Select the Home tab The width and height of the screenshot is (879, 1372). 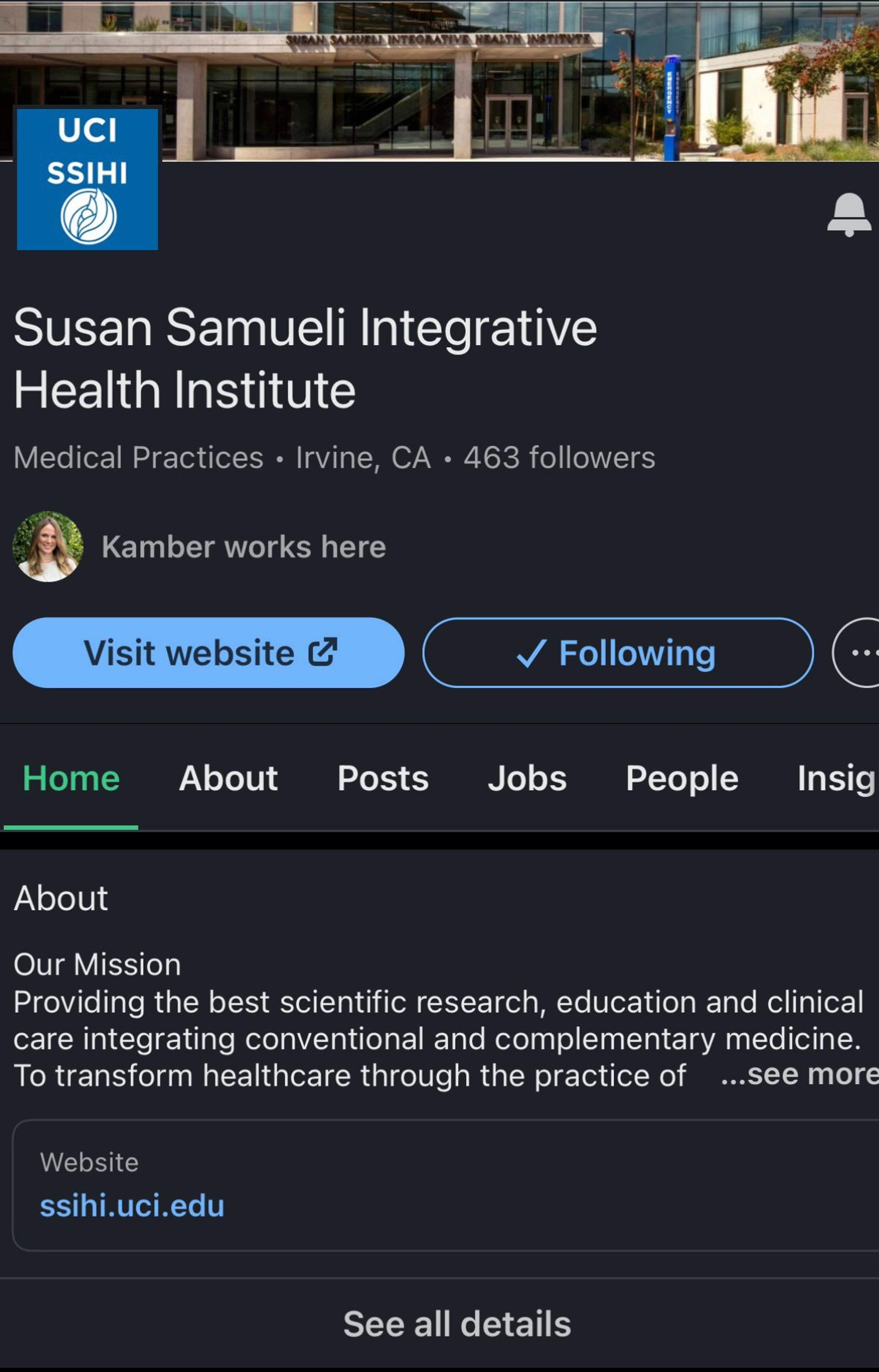pos(71,778)
